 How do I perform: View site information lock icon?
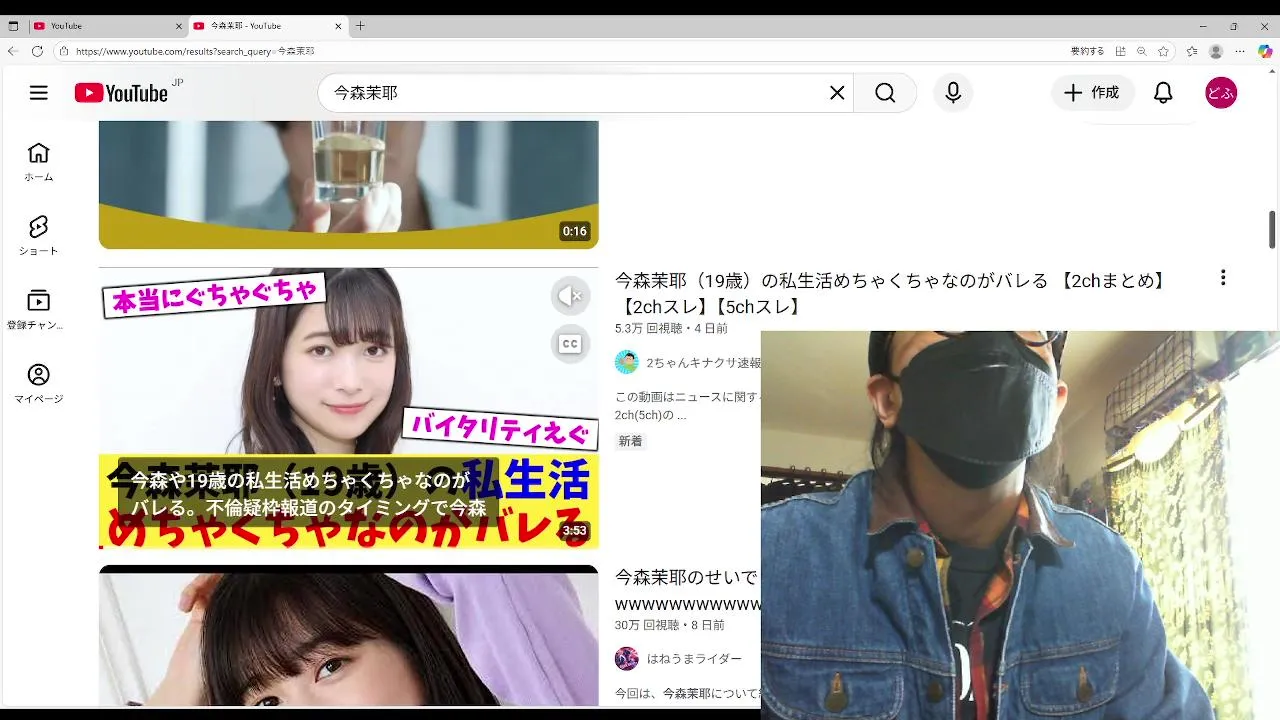tap(64, 51)
